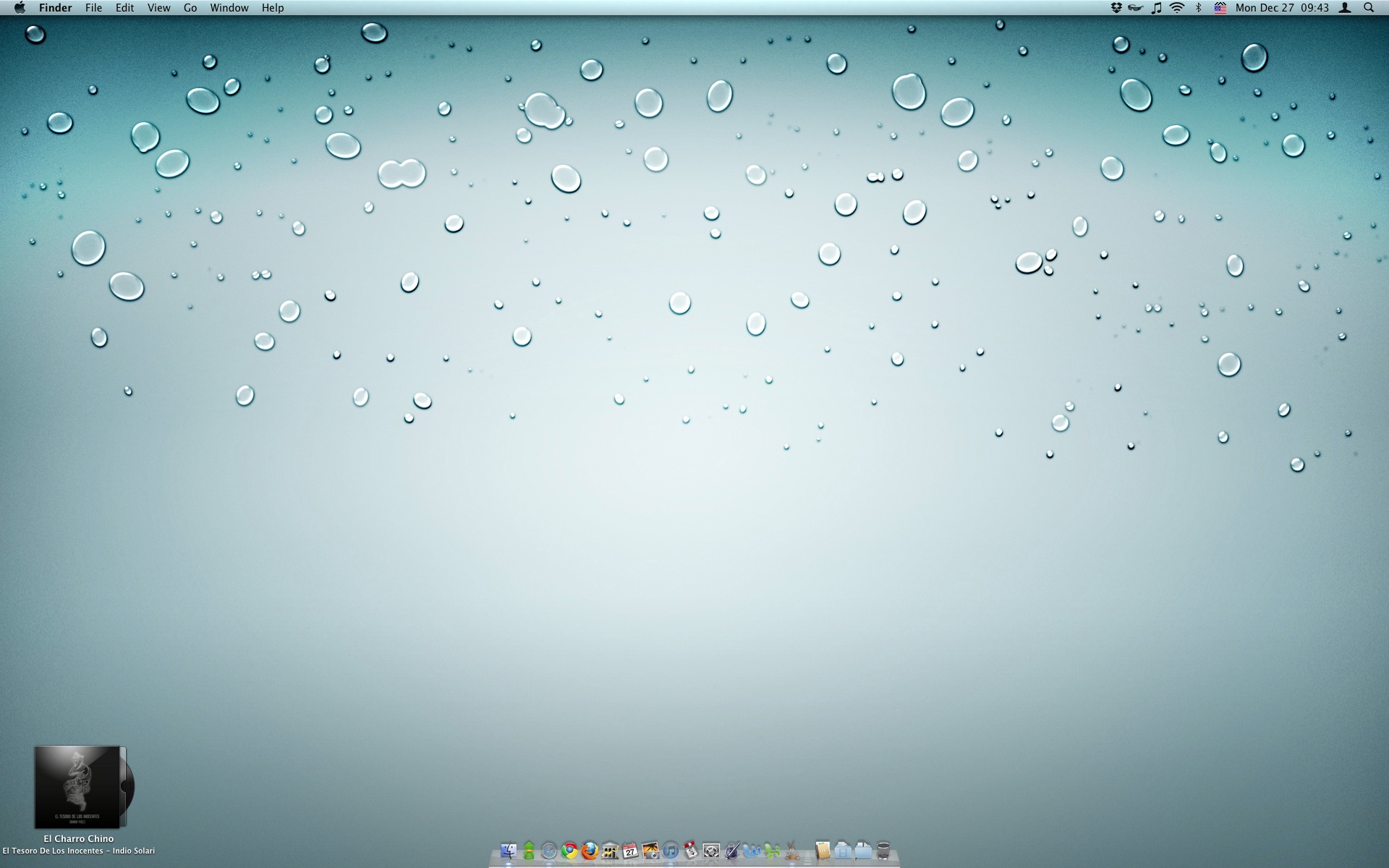The image size is (1389, 868).
Task: Open System Preferences gear in Dock
Action: 711,851
